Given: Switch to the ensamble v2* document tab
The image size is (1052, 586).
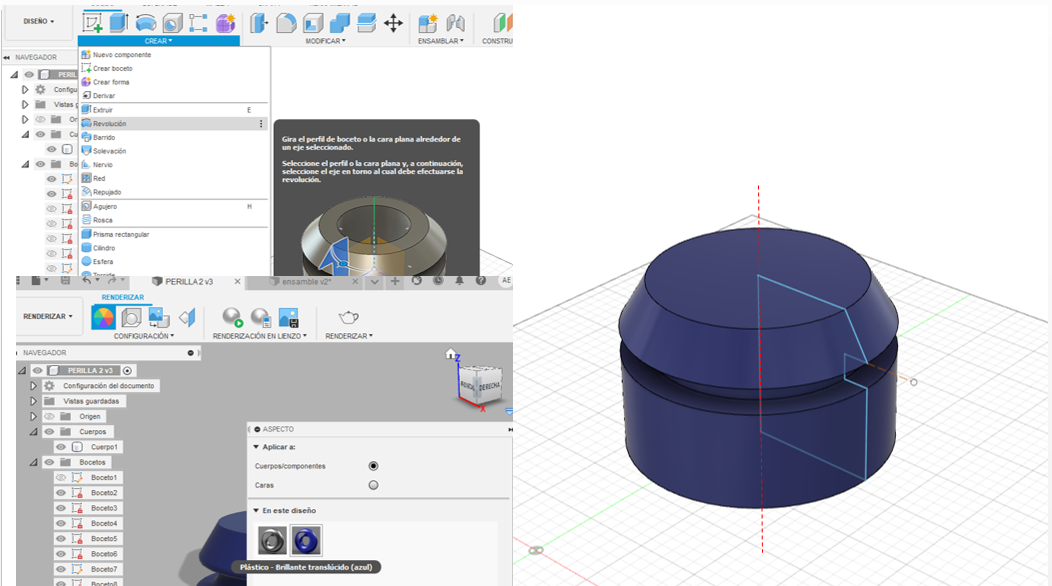Looking at the screenshot, I should [306, 282].
